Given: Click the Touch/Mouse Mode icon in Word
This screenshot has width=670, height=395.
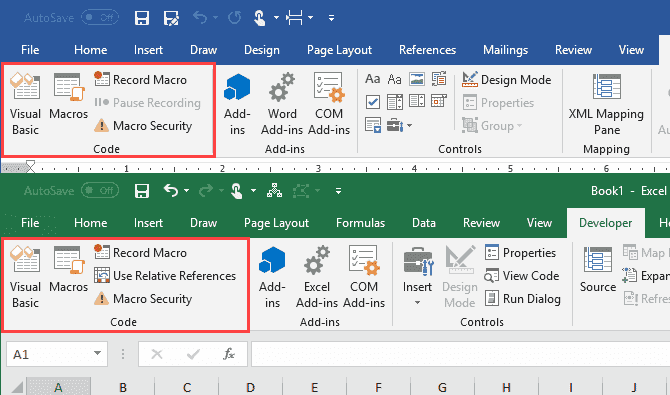Looking at the screenshot, I should tap(259, 18).
